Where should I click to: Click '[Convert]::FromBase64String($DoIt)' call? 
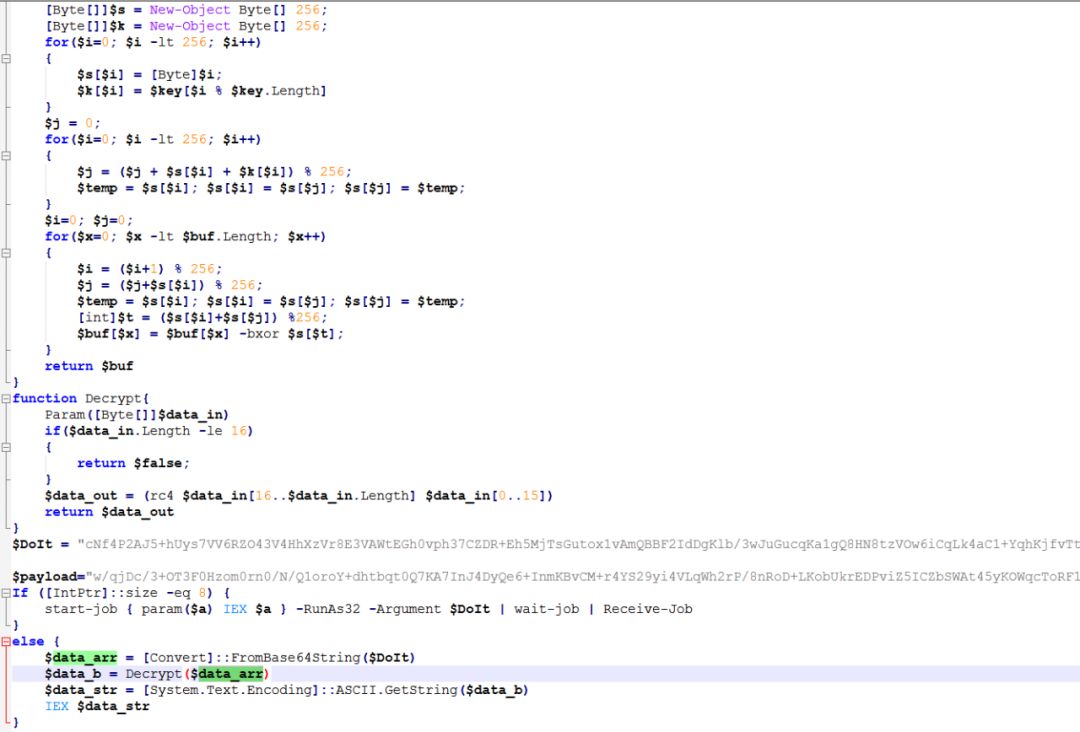pyautogui.click(x=278, y=658)
